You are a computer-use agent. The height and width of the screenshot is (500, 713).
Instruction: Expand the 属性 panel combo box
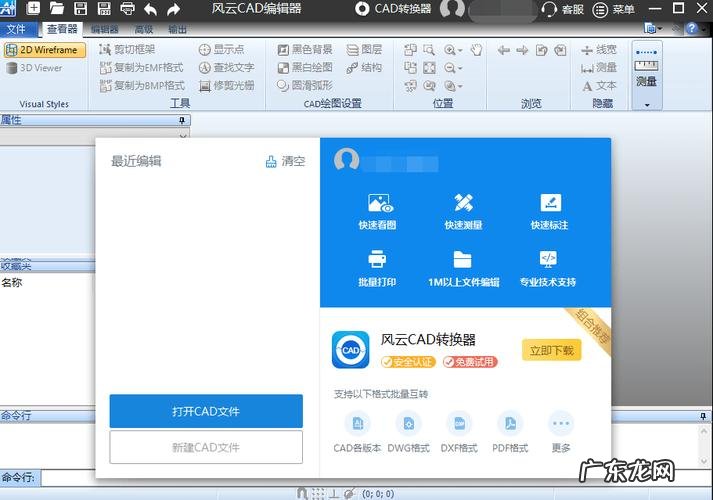tap(183, 134)
